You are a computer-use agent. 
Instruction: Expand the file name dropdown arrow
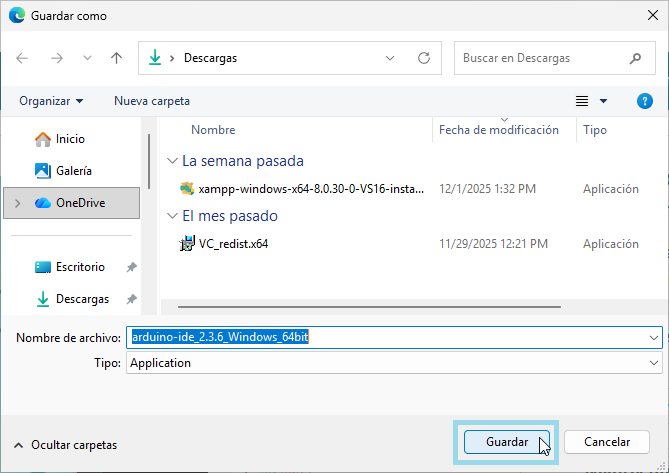654,337
